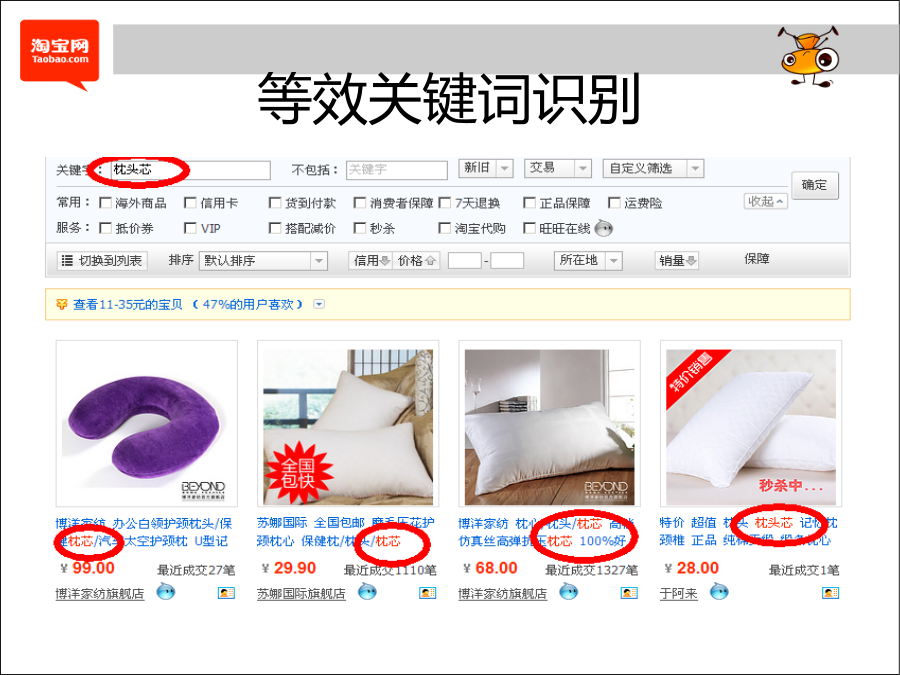Open 查看11-35元的宝贝 link
Viewport: 900px width, 675px height.
pos(127,304)
